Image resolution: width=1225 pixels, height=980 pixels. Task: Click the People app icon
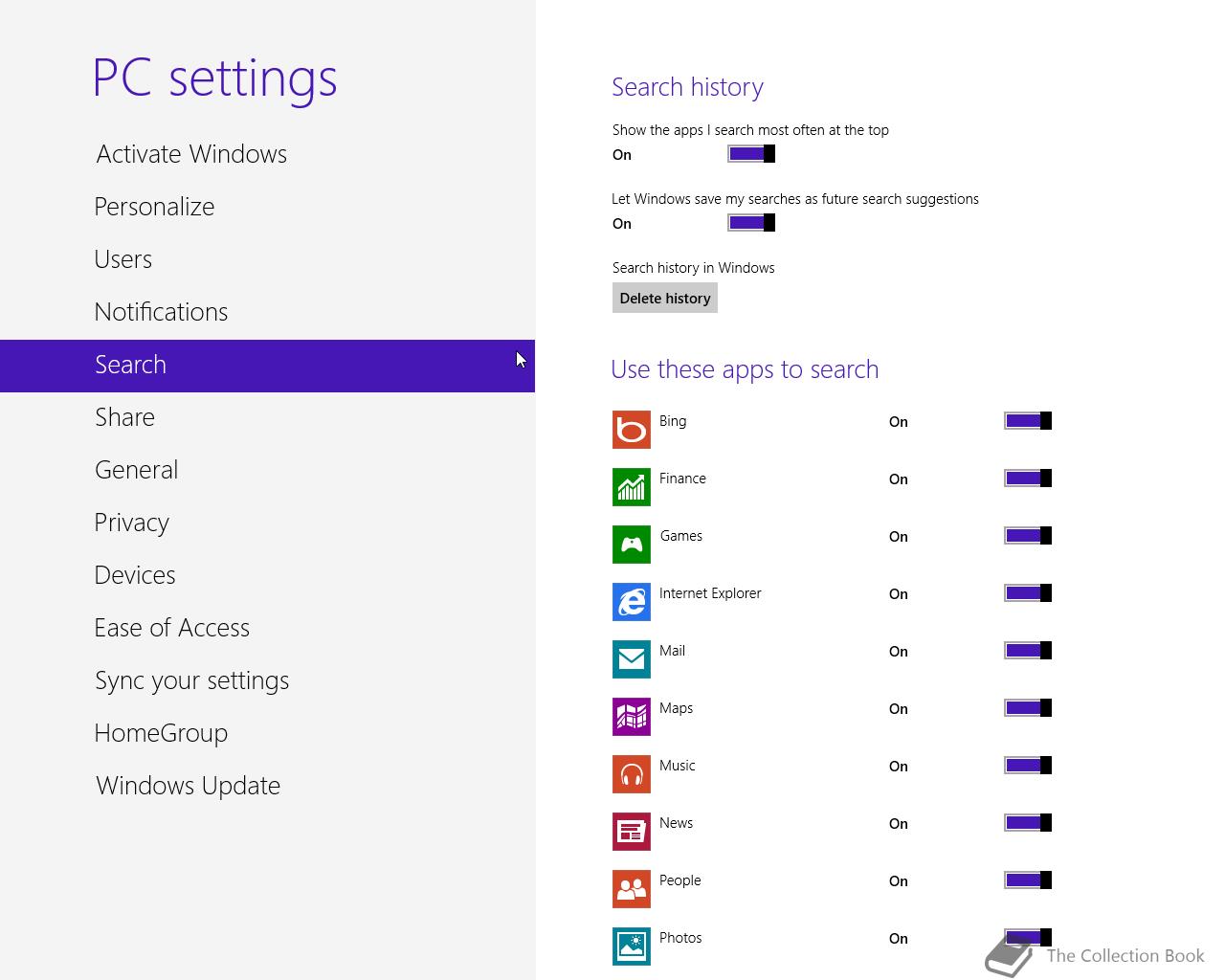632,889
